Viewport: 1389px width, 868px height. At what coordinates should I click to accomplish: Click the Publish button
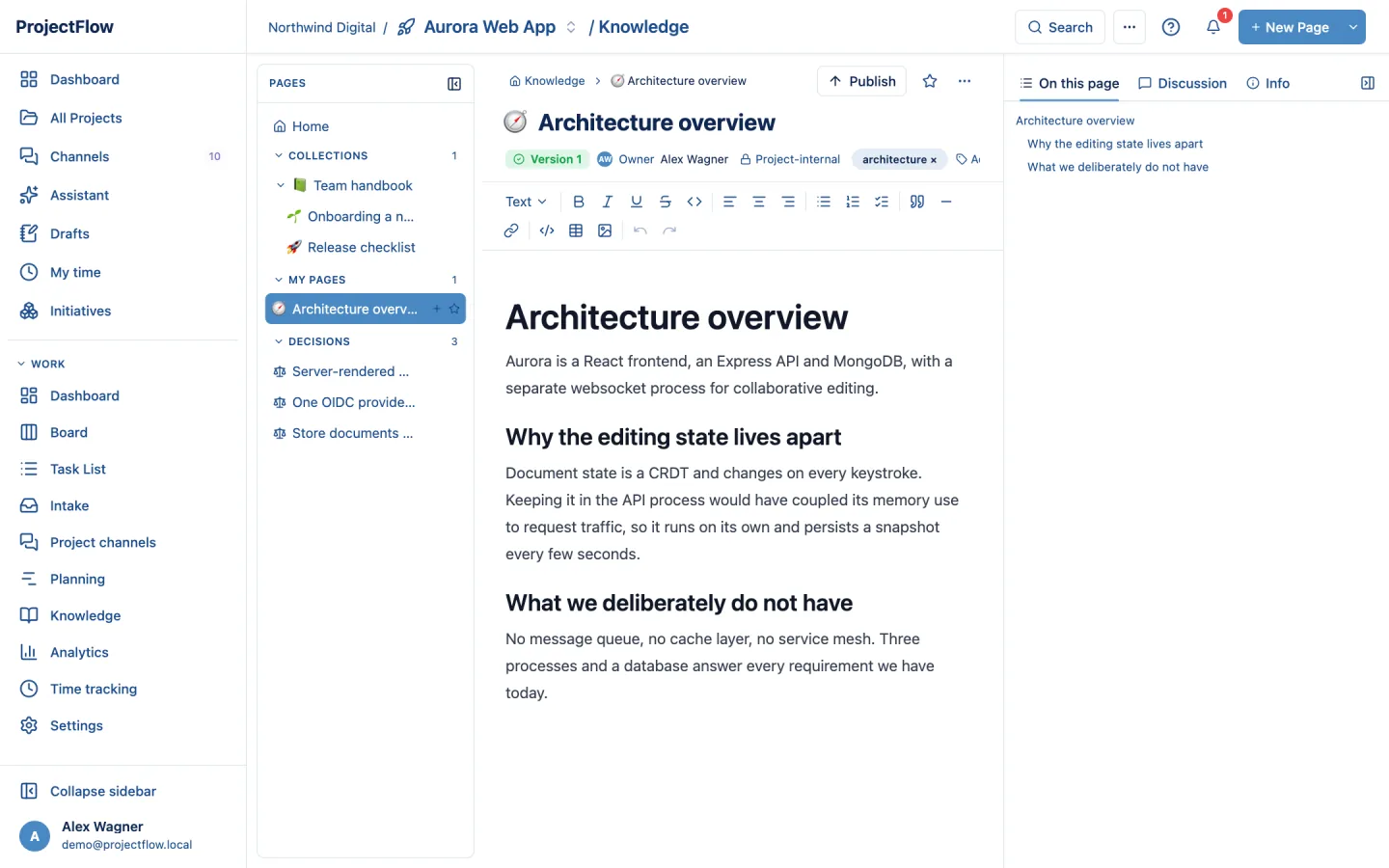coord(862,81)
